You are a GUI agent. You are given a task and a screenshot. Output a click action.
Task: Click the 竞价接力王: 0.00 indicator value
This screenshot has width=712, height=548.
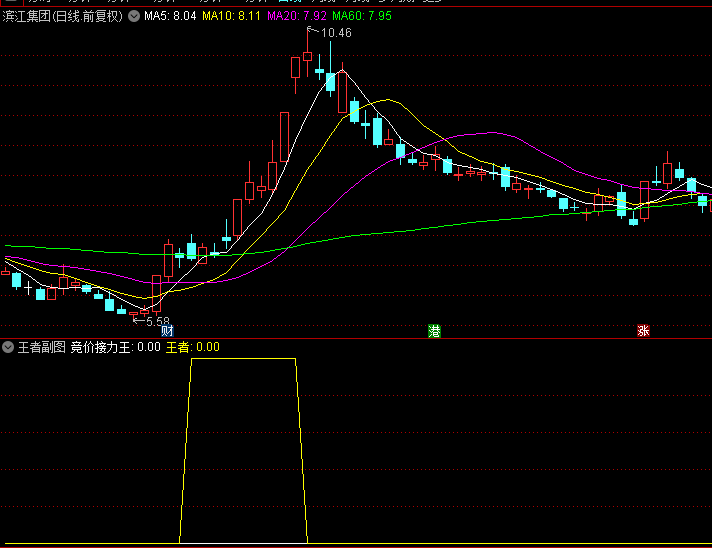[115, 347]
